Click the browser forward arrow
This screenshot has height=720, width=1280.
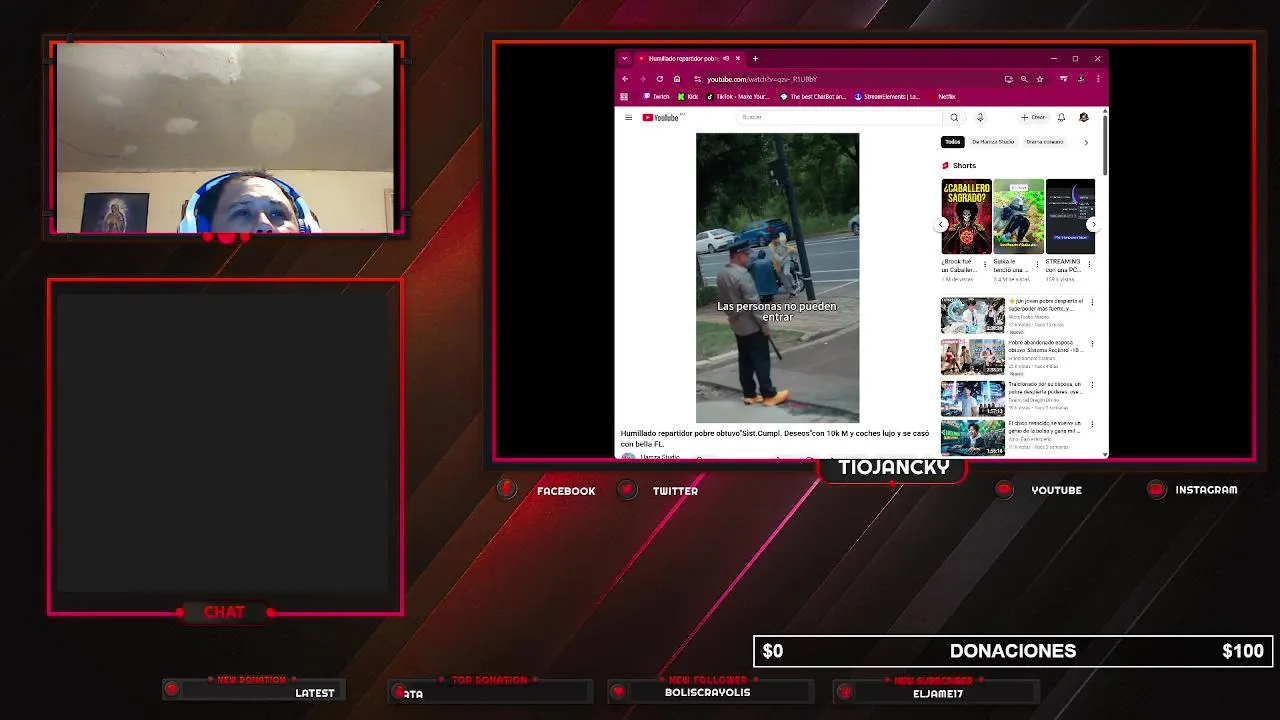642,79
